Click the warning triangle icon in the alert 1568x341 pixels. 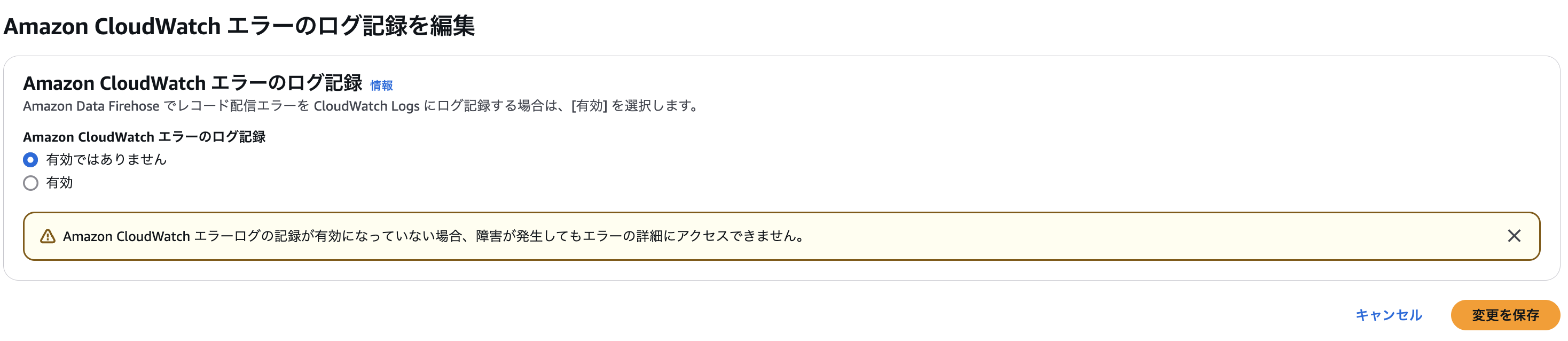pos(48,237)
